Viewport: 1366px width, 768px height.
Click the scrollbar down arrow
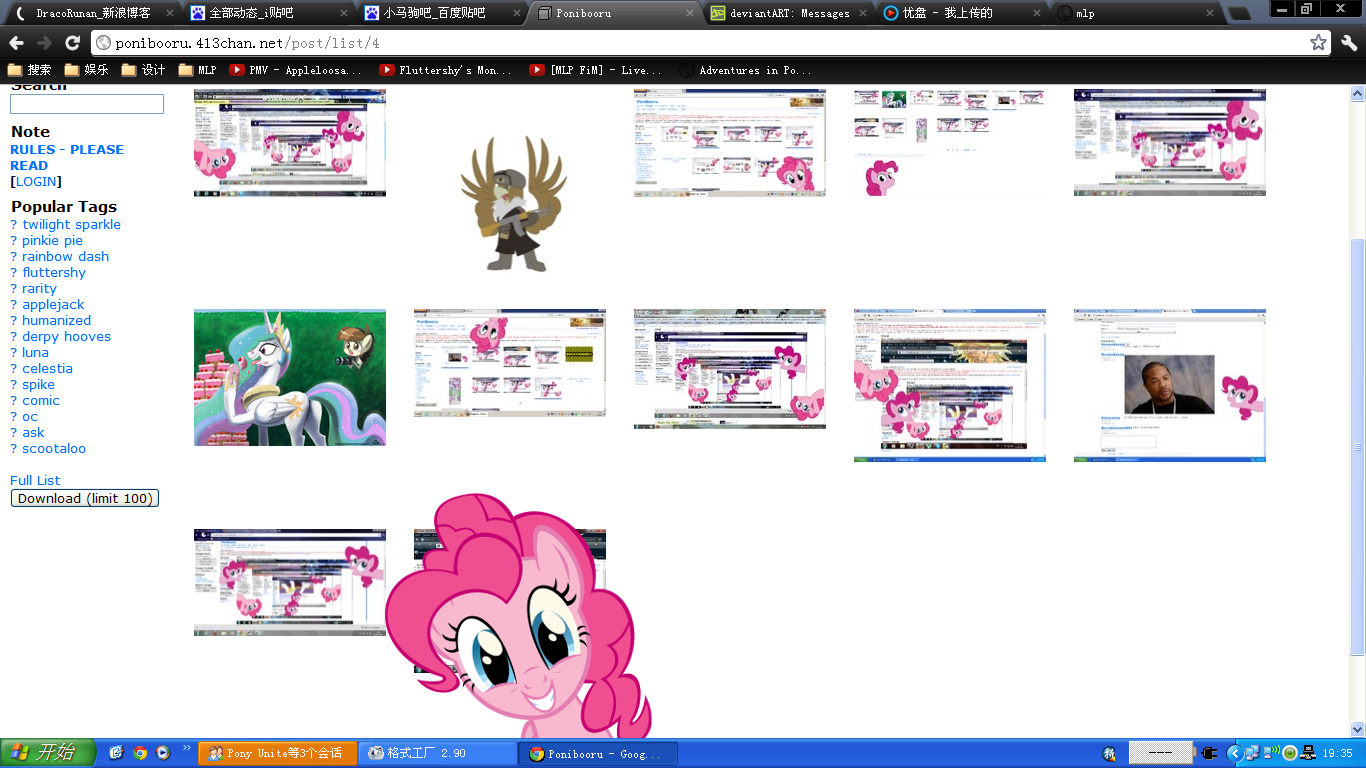pos(1357,729)
